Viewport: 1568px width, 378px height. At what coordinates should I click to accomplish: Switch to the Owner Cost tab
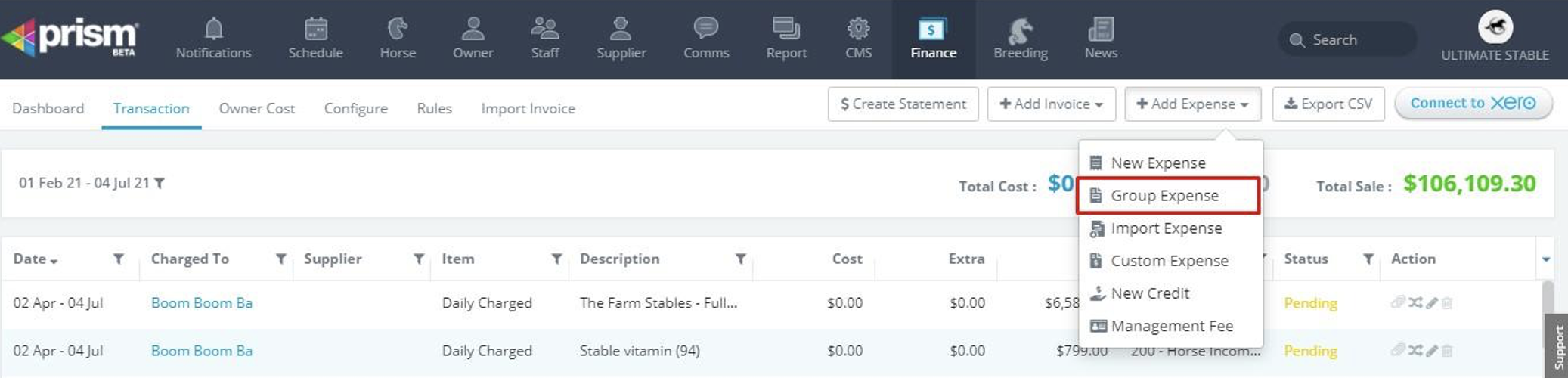point(256,108)
